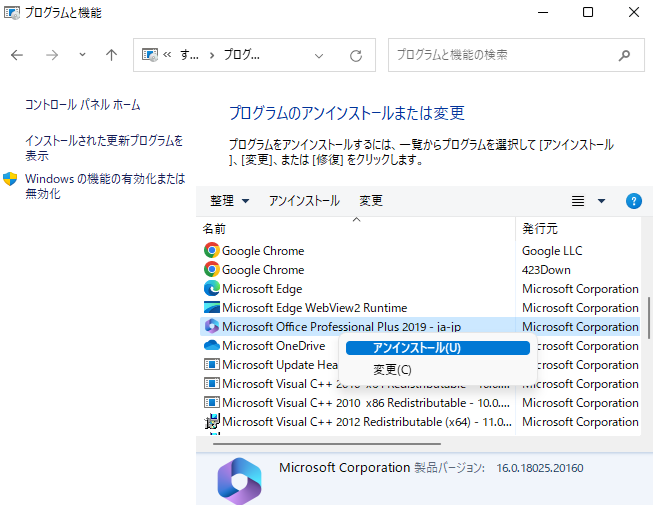
Task: Click the help question mark icon
Action: 633,201
